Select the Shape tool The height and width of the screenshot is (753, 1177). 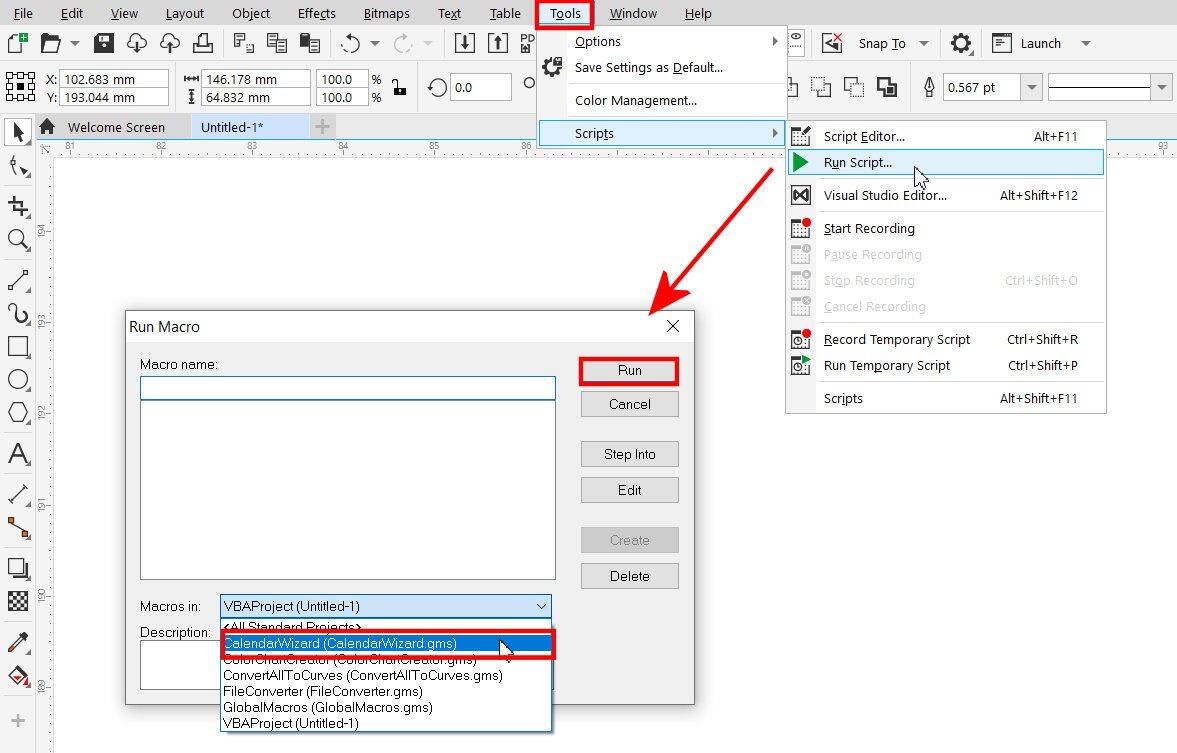point(17,167)
